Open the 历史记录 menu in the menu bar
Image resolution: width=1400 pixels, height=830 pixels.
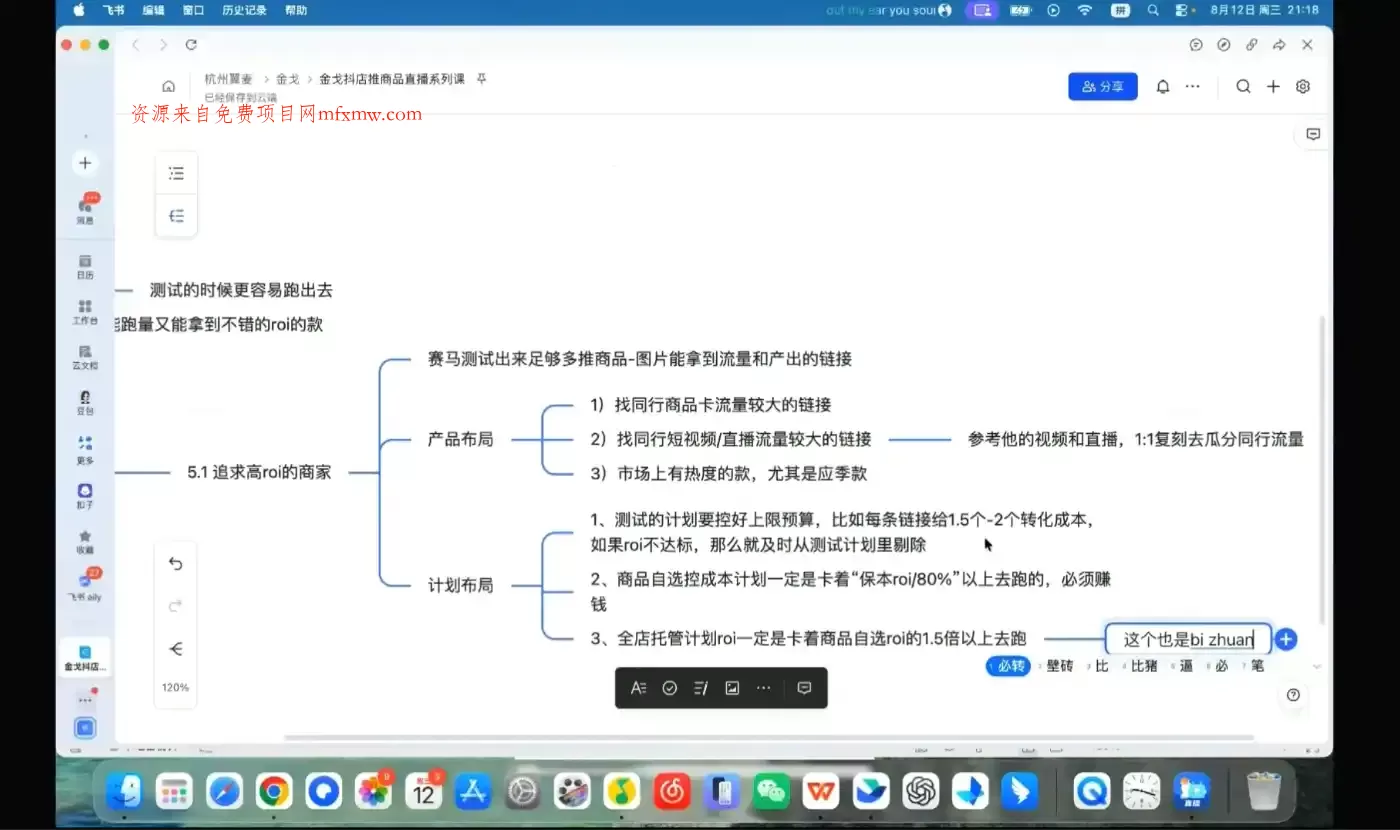coord(244,10)
